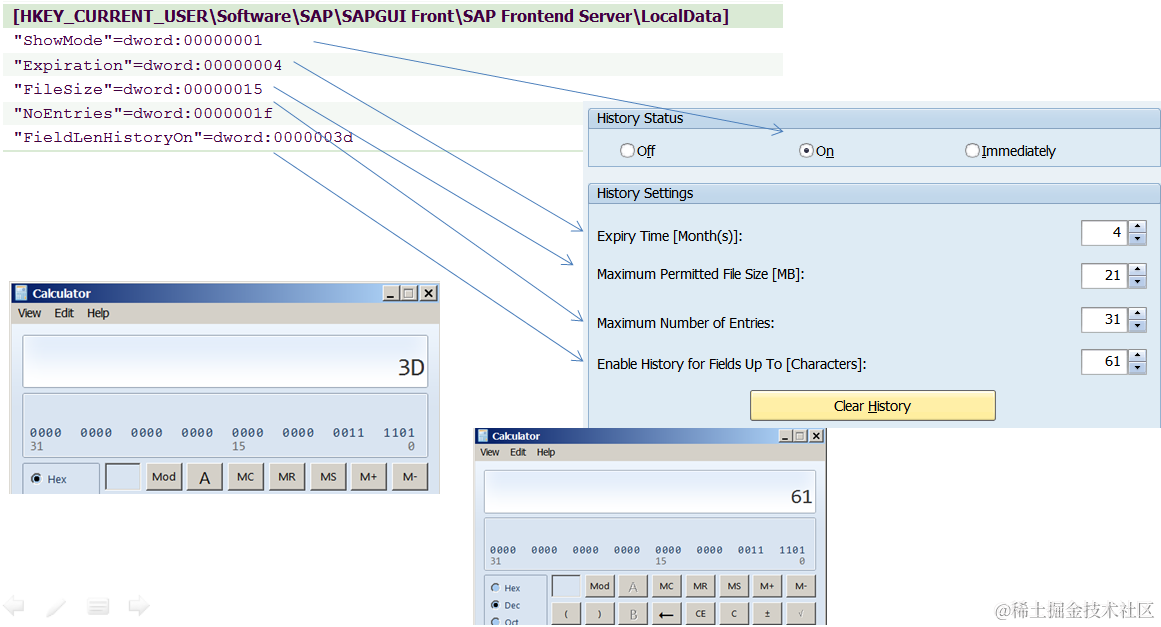Viewport: 1161px width, 627px height.
Task: Click the calculator app icon in 3D window
Action: coord(21,293)
